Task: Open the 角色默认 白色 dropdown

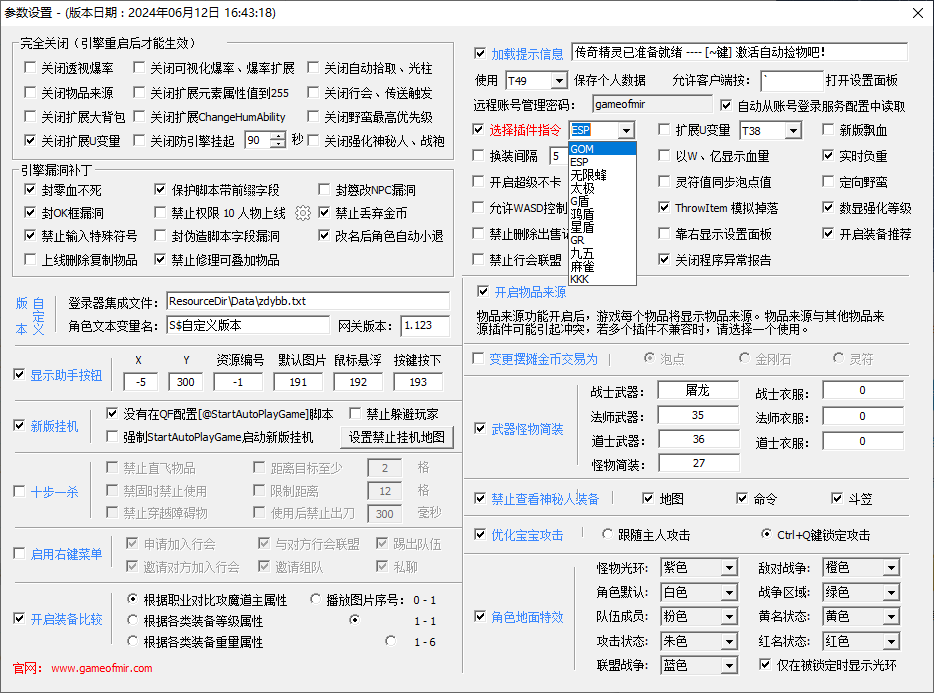Action: (729, 592)
